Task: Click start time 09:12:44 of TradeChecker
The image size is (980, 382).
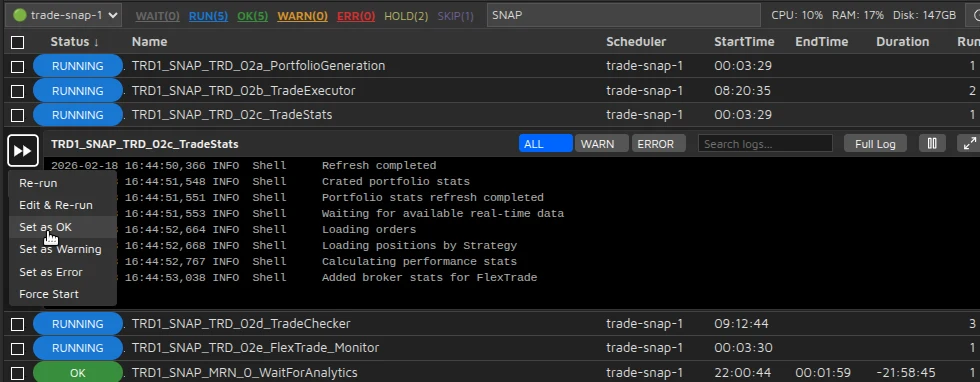Action: pyautogui.click(x=742, y=324)
